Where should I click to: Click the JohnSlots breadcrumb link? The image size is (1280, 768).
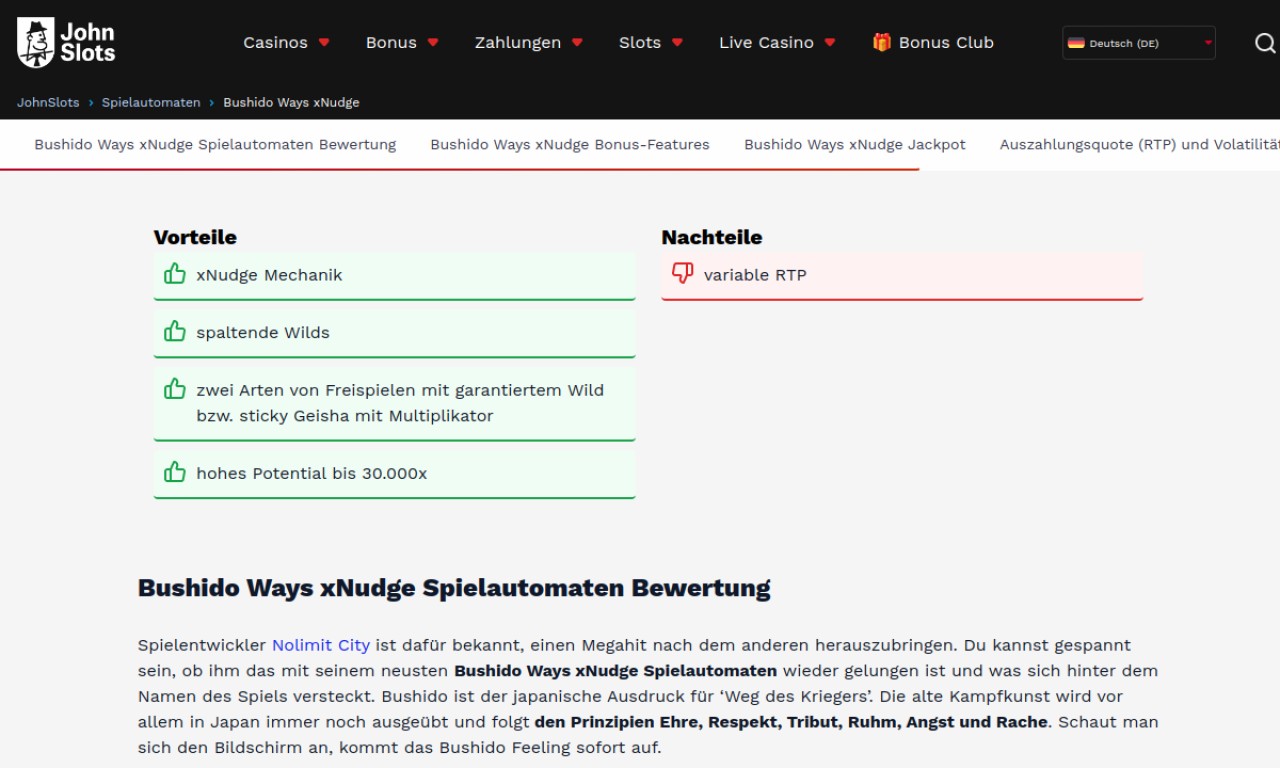click(x=48, y=103)
